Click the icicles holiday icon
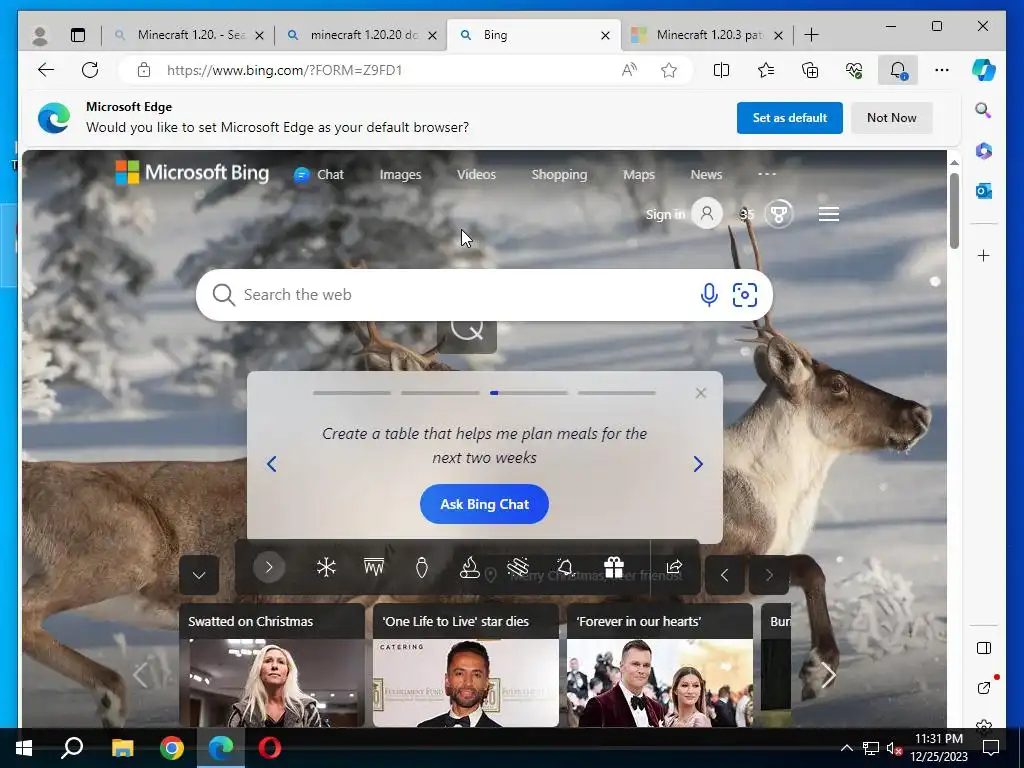Viewport: 1024px width, 768px height. 374,567
